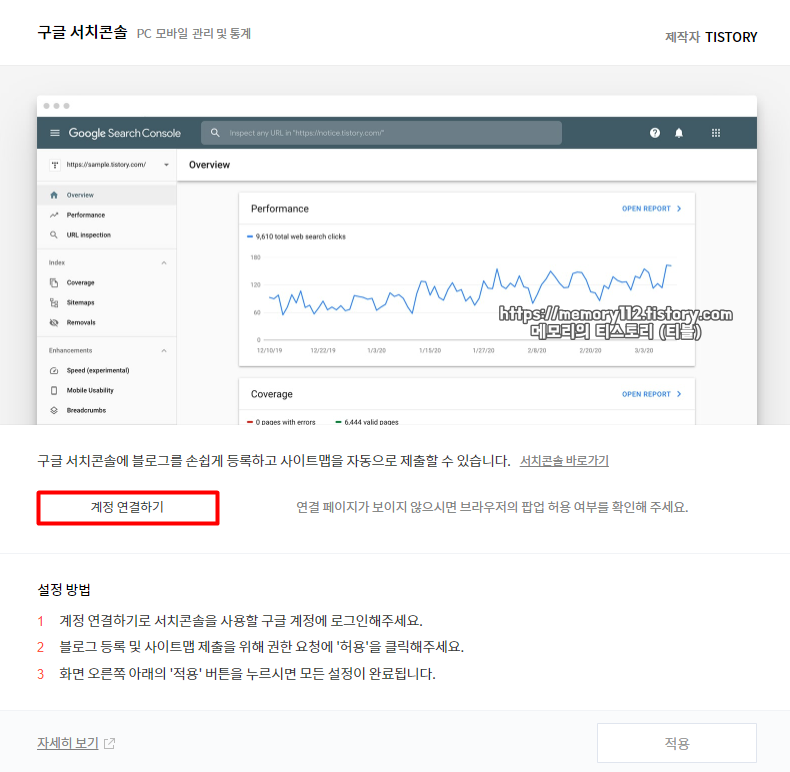The width and height of the screenshot is (790, 772).
Task: Click the TISTORY creator label
Action: pyautogui.click(x=731, y=37)
